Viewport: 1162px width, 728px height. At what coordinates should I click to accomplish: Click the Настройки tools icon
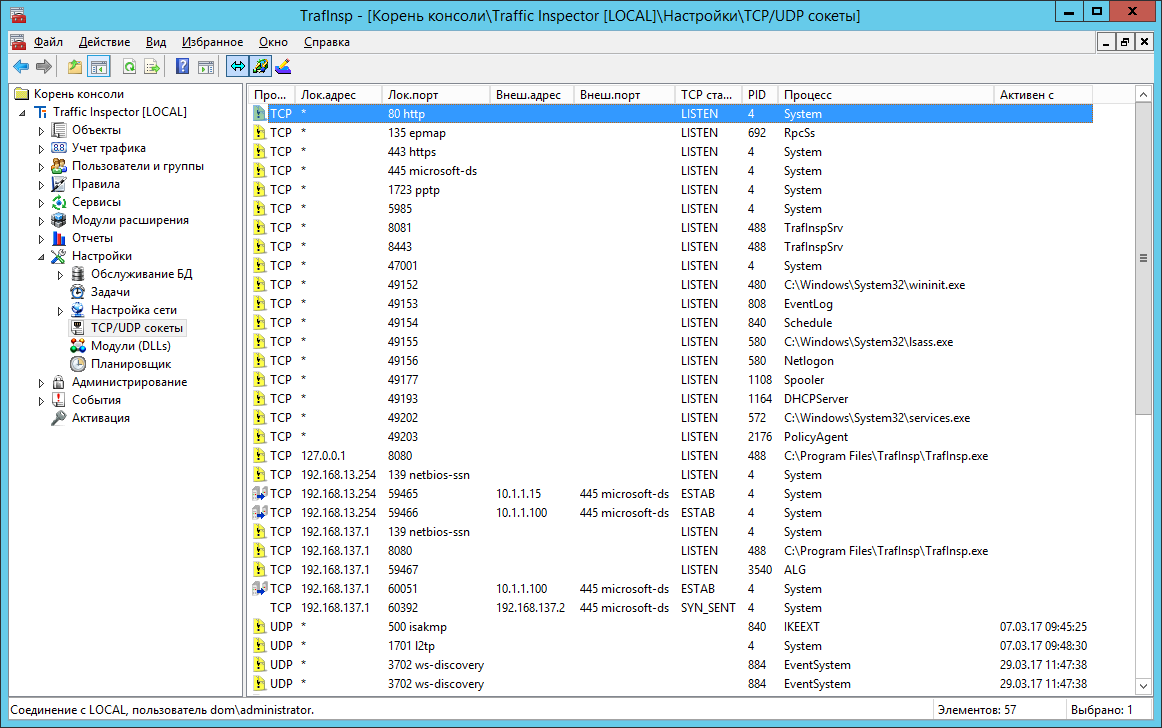coord(59,256)
